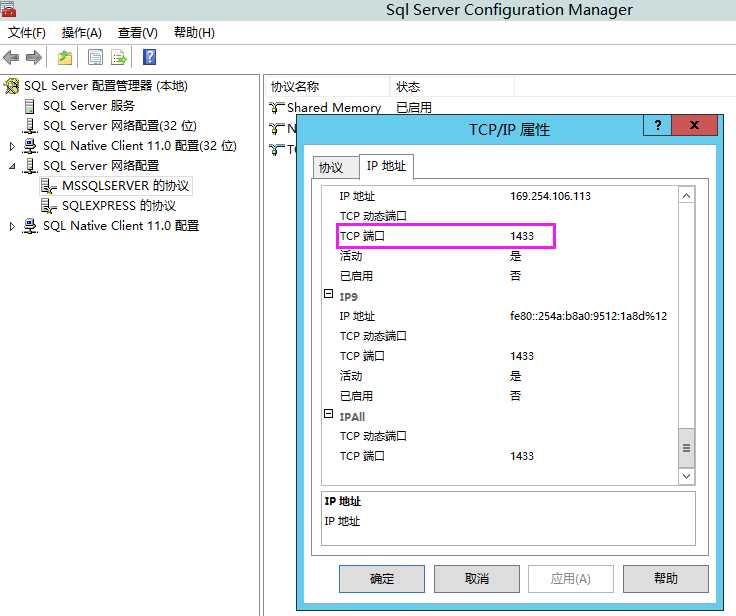This screenshot has height=616, width=736.
Task: Click the blue Help toolbar icon
Action: (x=149, y=57)
